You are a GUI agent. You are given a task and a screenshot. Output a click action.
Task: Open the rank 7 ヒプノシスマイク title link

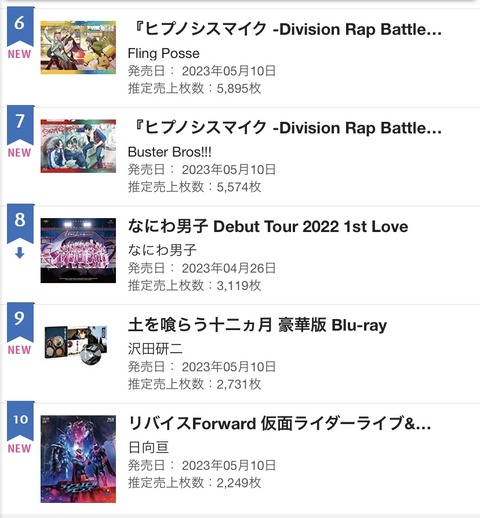click(x=286, y=128)
